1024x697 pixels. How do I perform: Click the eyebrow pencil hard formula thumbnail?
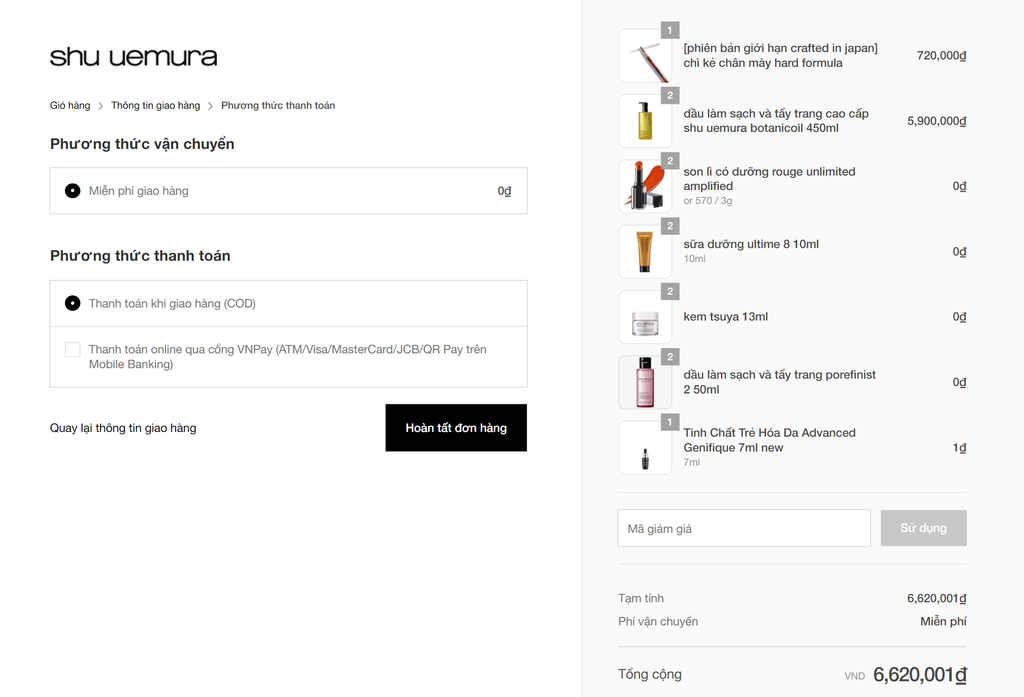645,56
